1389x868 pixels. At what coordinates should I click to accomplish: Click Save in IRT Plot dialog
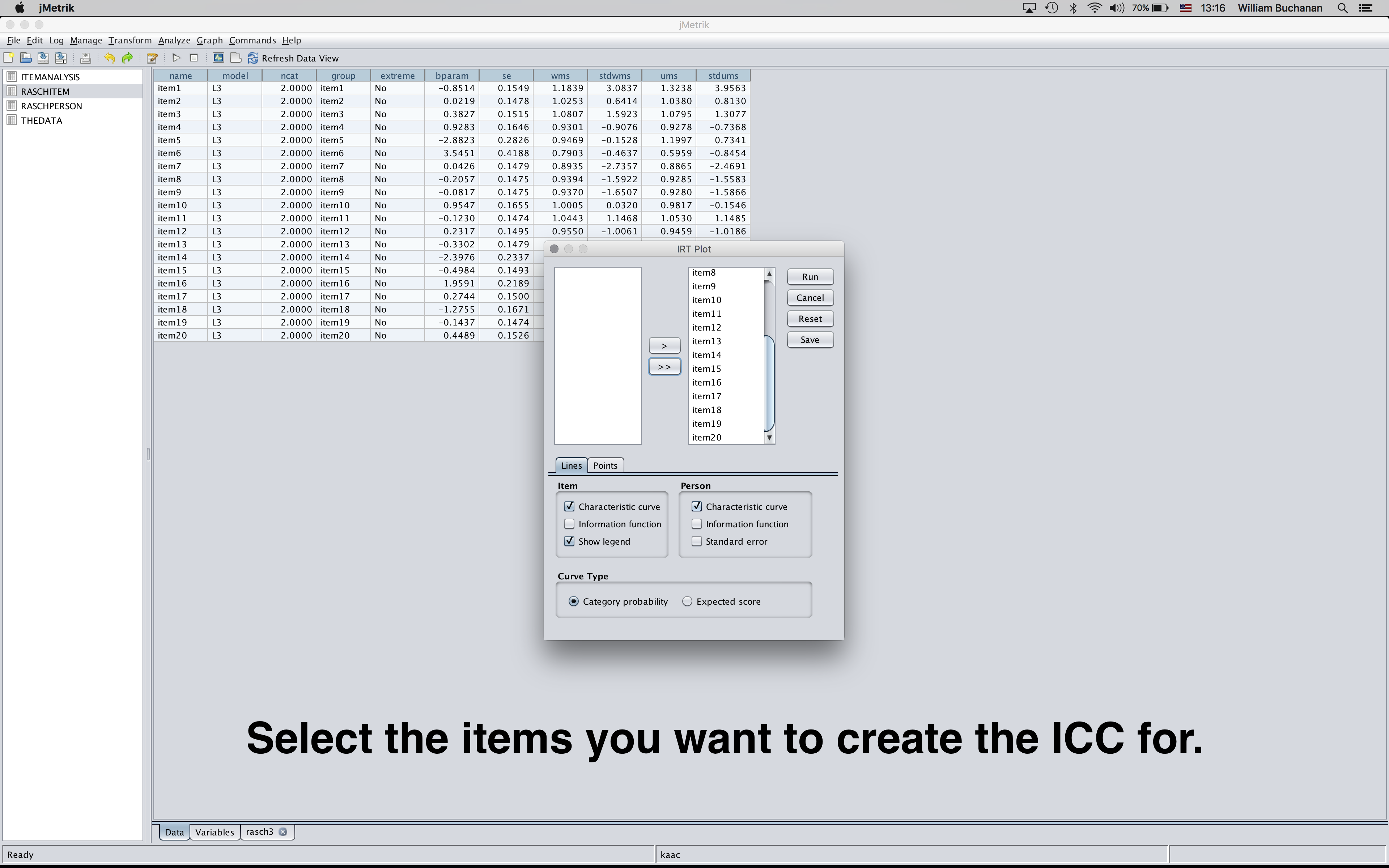pyautogui.click(x=810, y=340)
